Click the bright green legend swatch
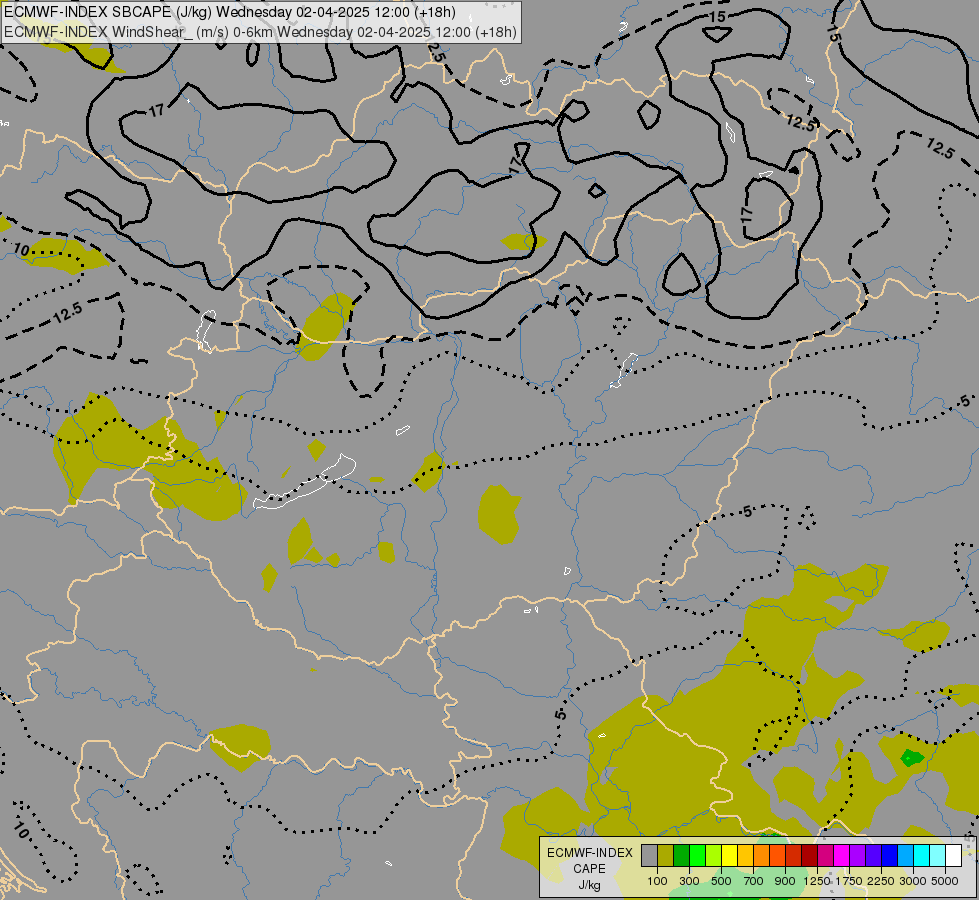979x900 pixels. tap(697, 855)
